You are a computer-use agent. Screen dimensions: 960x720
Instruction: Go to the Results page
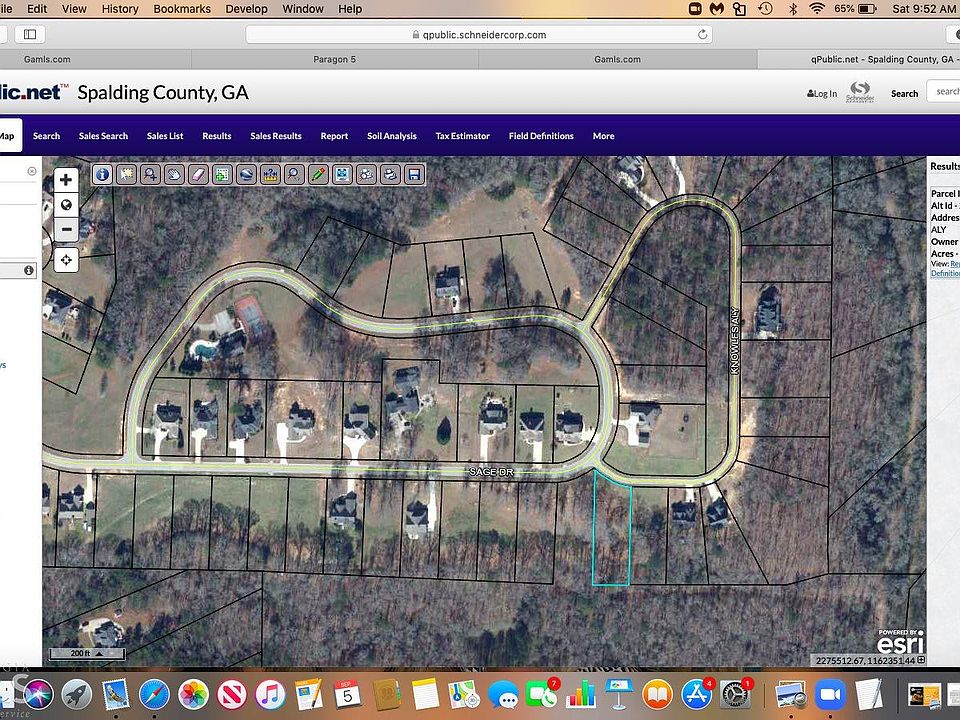pos(217,136)
